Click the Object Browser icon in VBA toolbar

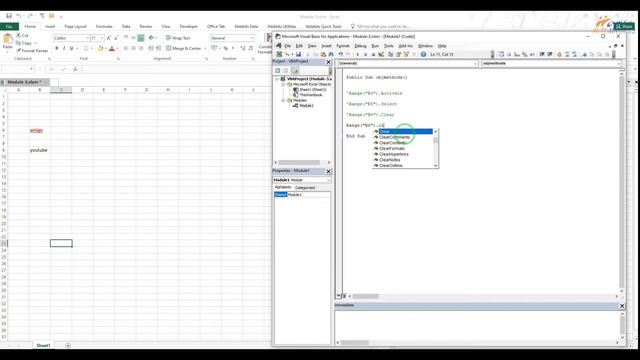[x=406, y=54]
